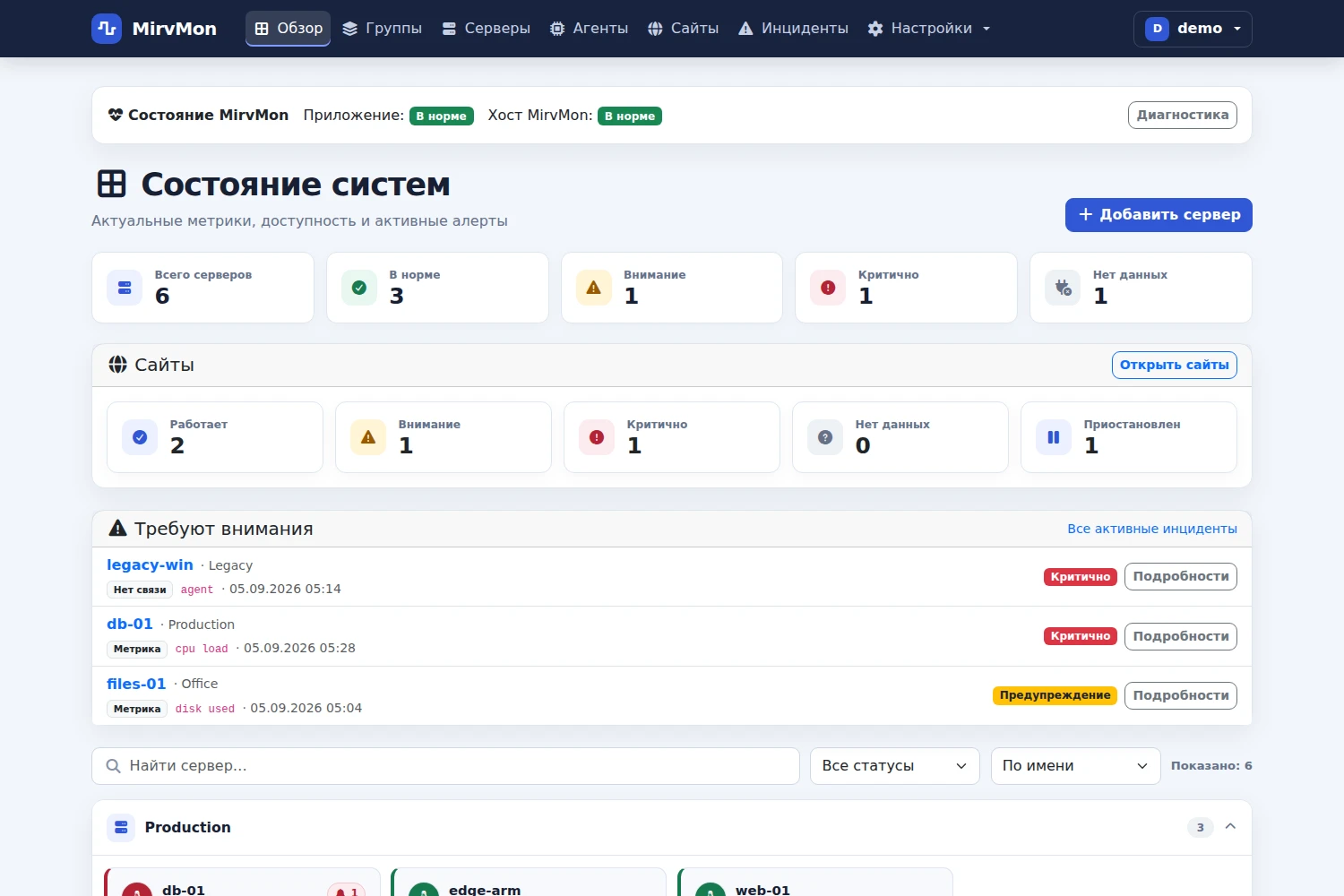Open the Обзор tab
The width and height of the screenshot is (1344, 896).
click(289, 29)
